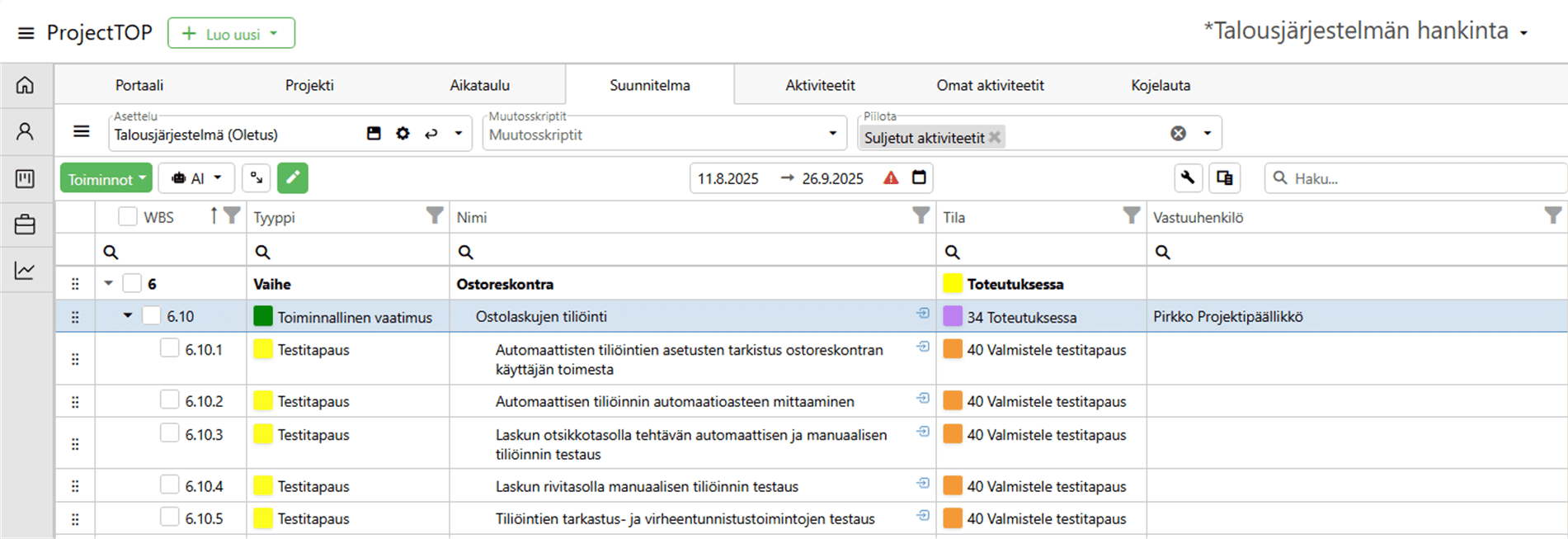
Task: Click the green pencil edit button
Action: (x=292, y=178)
